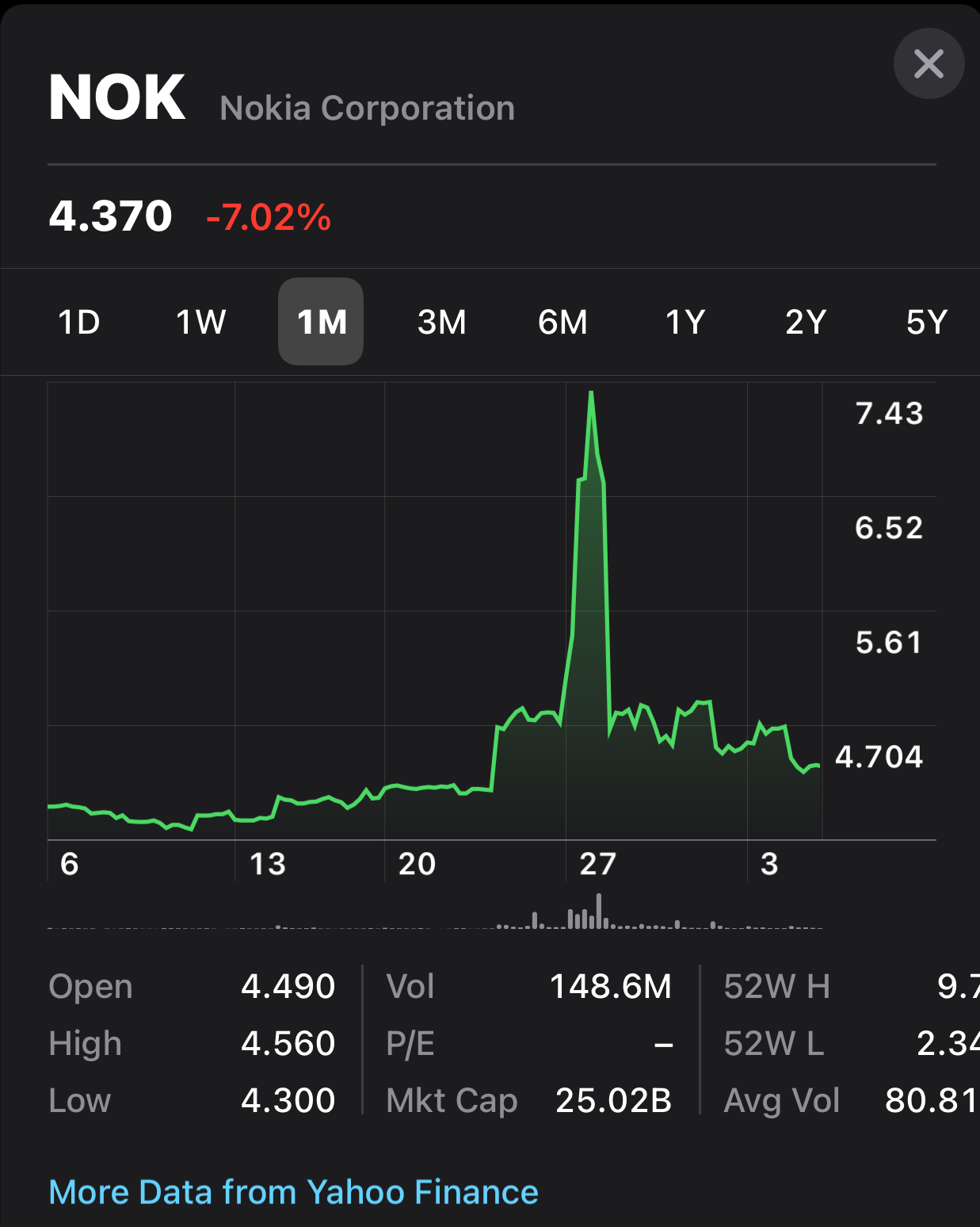Image resolution: width=980 pixels, height=1227 pixels.
Task: Tap the P/E row label
Action: pyautogui.click(x=410, y=1043)
